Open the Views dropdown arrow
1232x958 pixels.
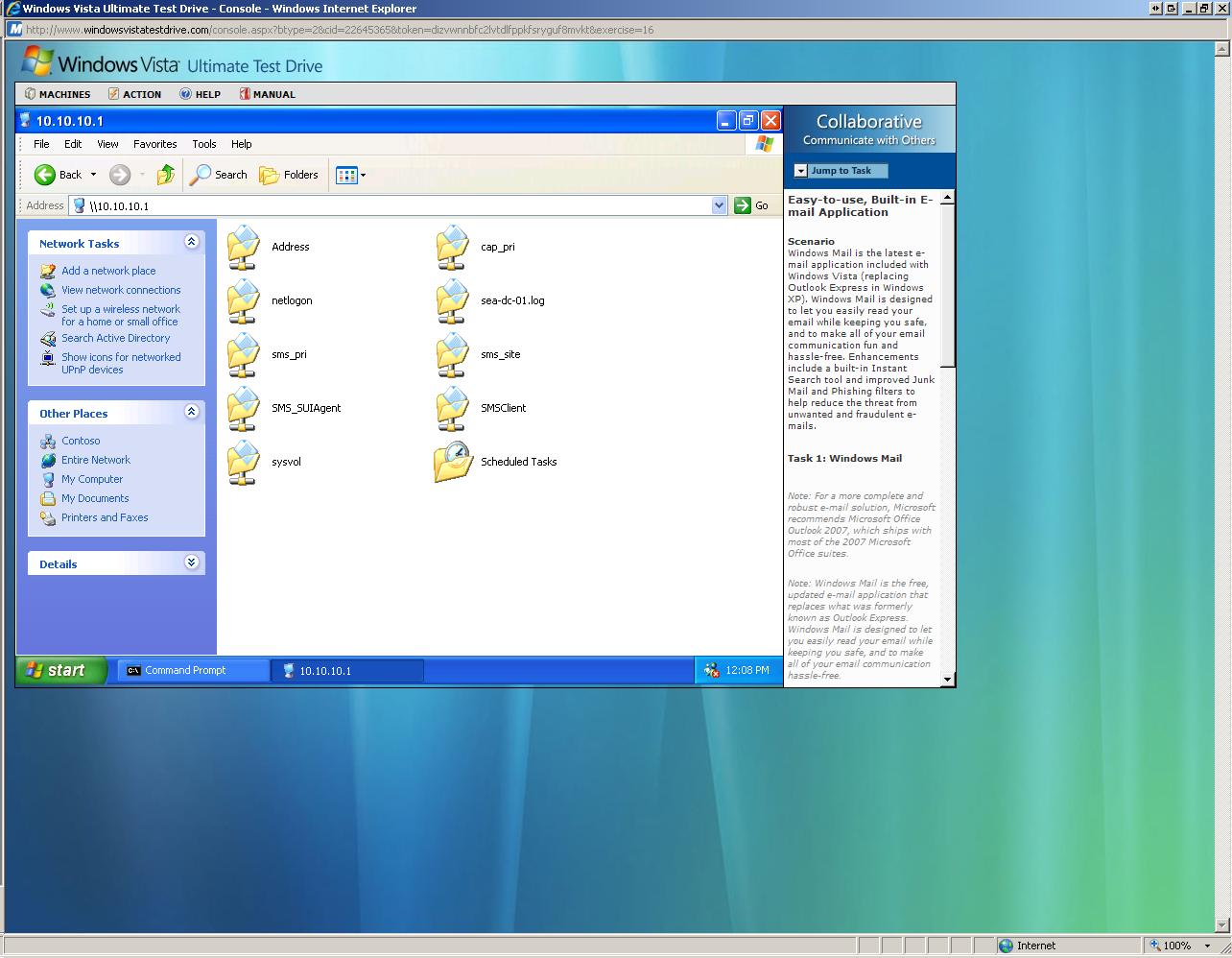[363, 175]
